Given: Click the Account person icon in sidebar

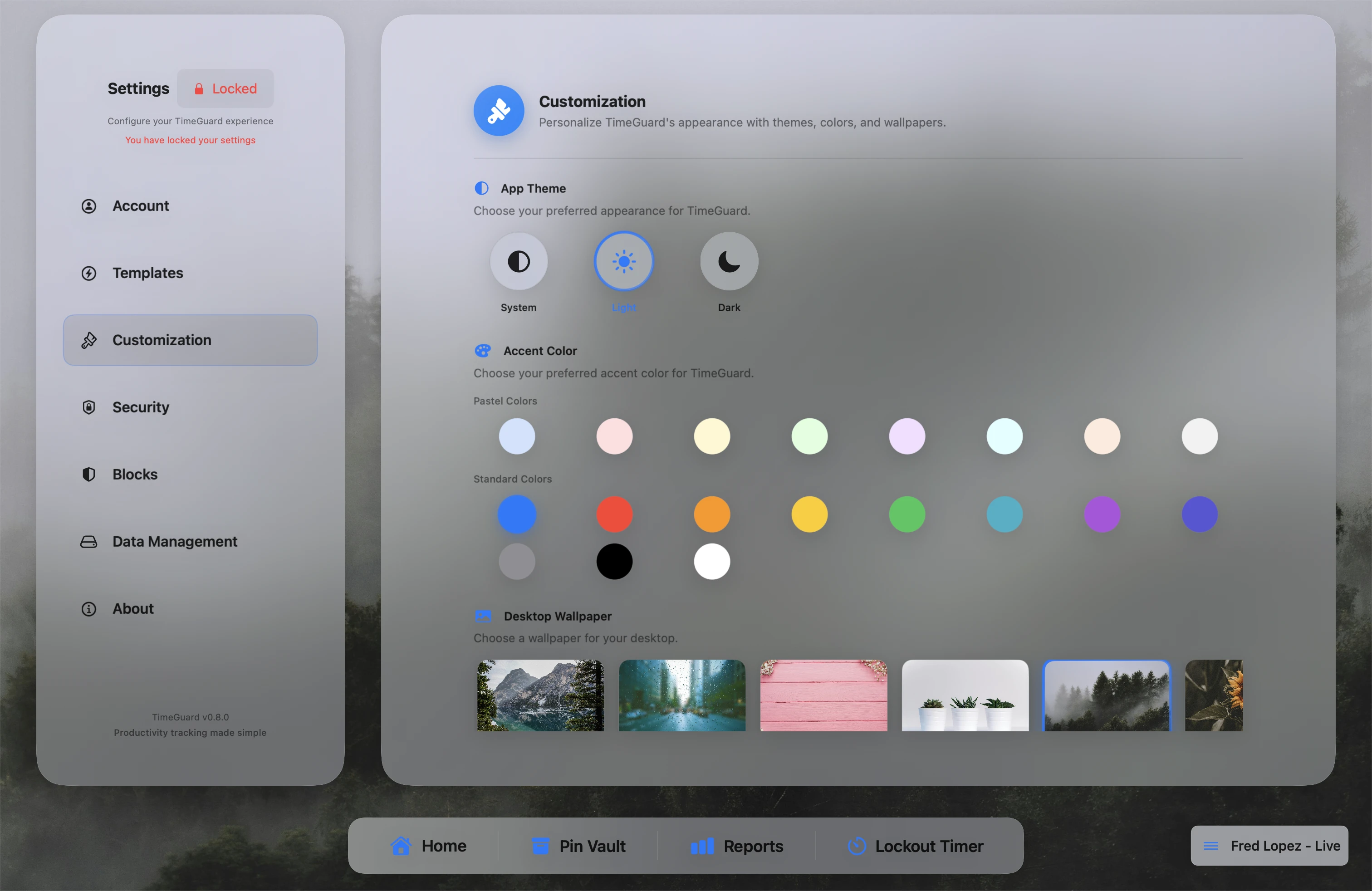Looking at the screenshot, I should coord(89,206).
